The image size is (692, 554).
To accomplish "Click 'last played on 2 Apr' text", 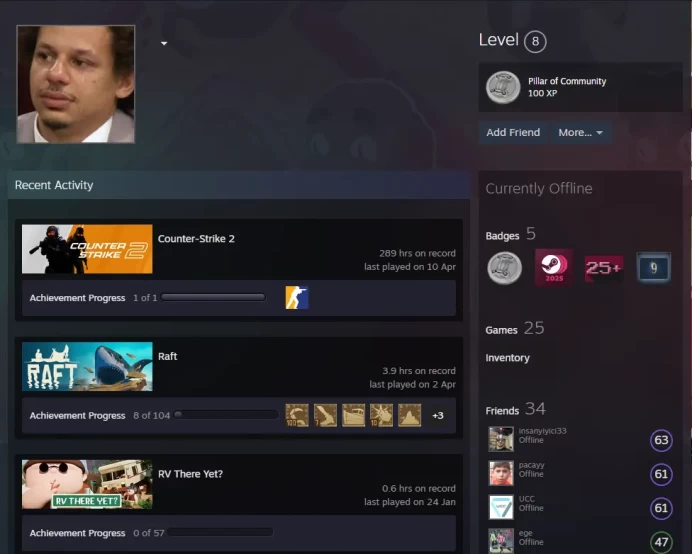I will click(x=412, y=384).
